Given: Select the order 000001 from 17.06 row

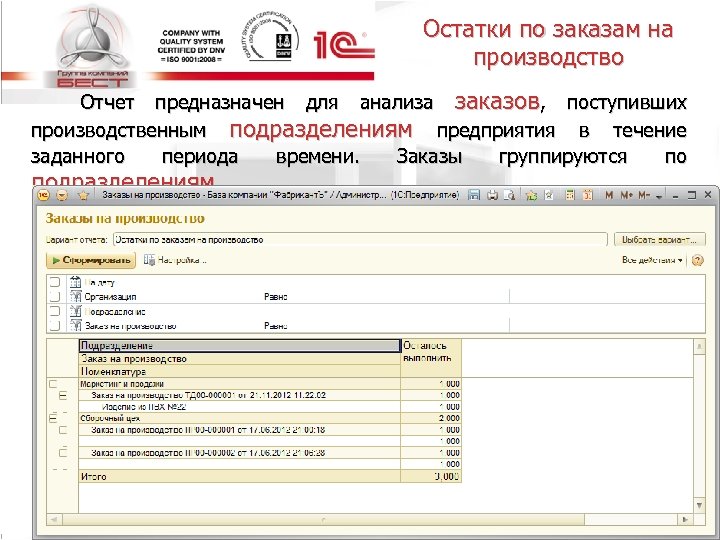Looking at the screenshot, I should pyautogui.click(x=240, y=430).
